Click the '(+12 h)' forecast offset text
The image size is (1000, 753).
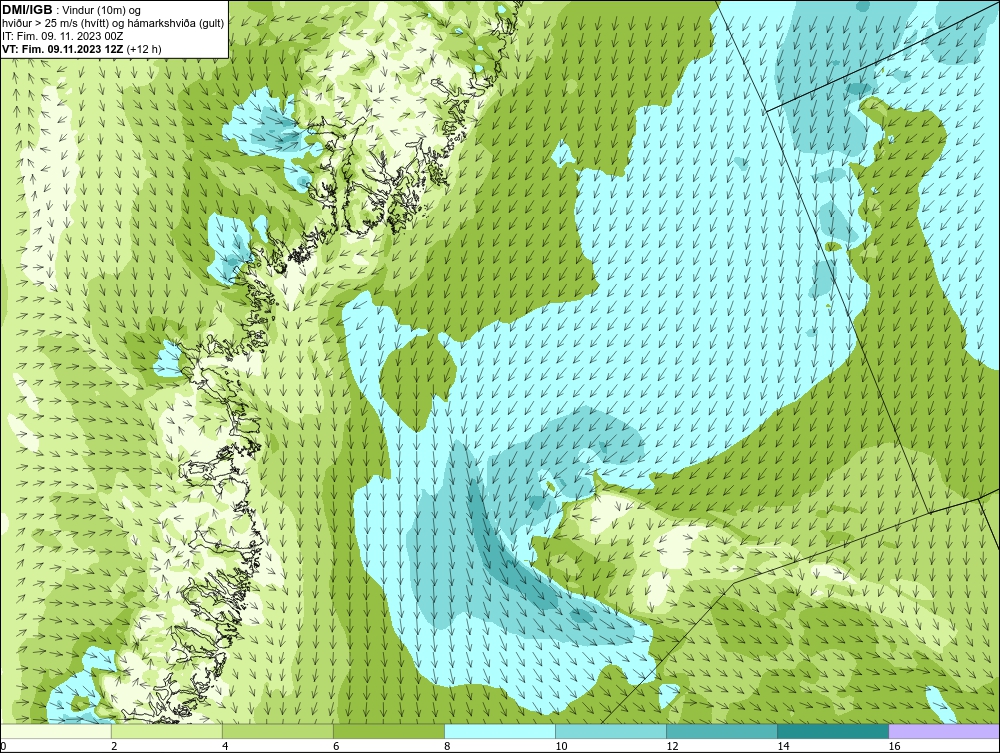[x=144, y=49]
